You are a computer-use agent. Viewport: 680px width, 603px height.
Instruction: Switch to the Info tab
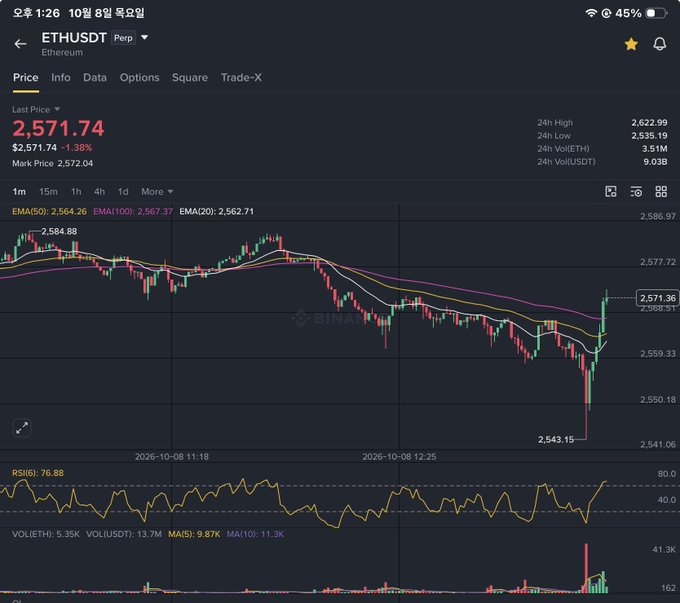pyautogui.click(x=61, y=78)
